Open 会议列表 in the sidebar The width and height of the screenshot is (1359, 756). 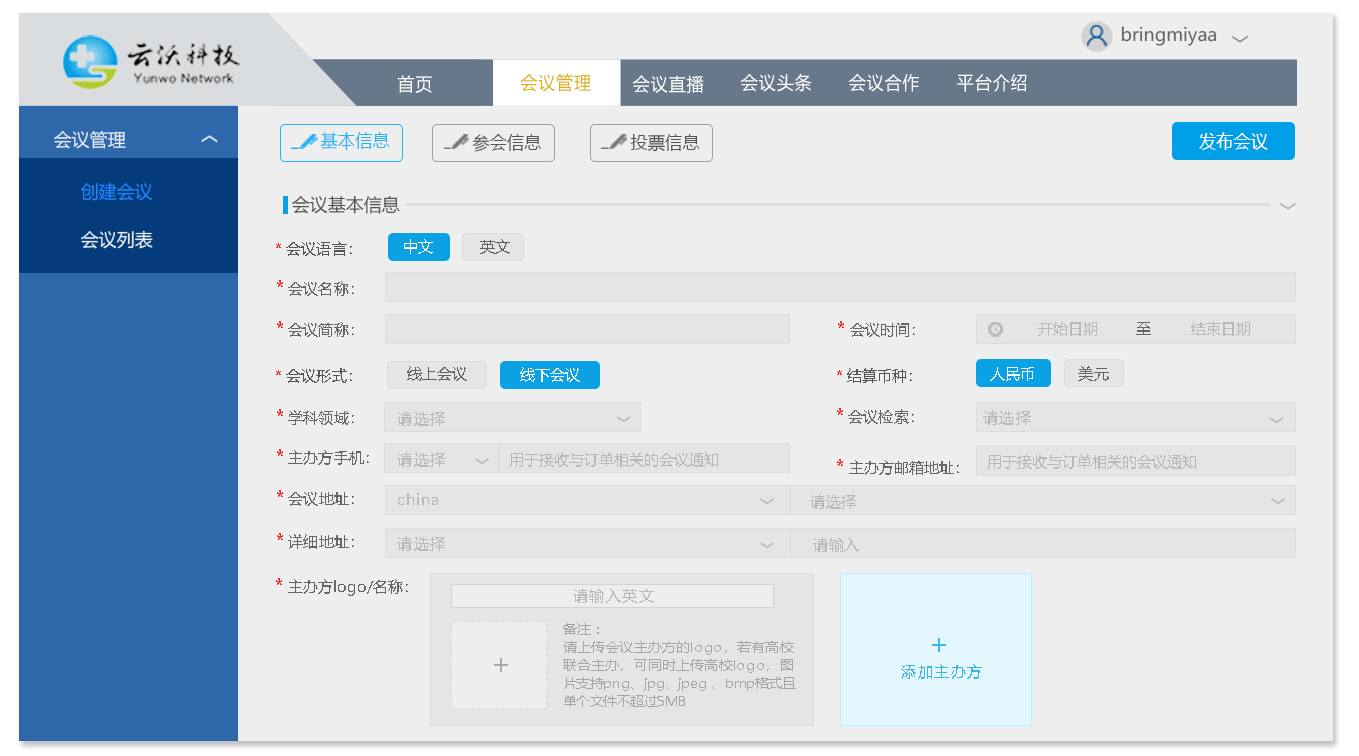(x=117, y=240)
